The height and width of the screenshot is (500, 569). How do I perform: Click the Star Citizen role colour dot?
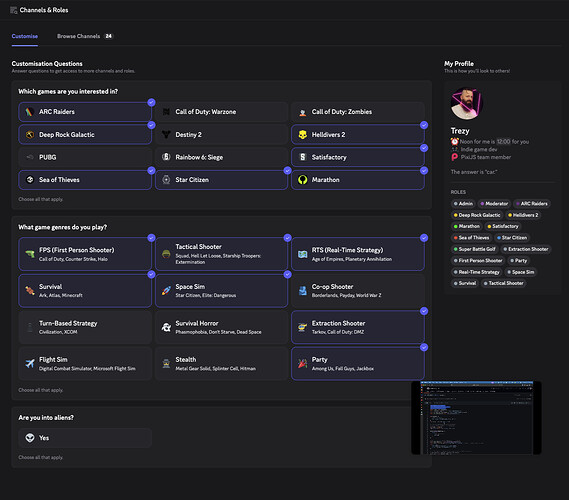tap(499, 238)
